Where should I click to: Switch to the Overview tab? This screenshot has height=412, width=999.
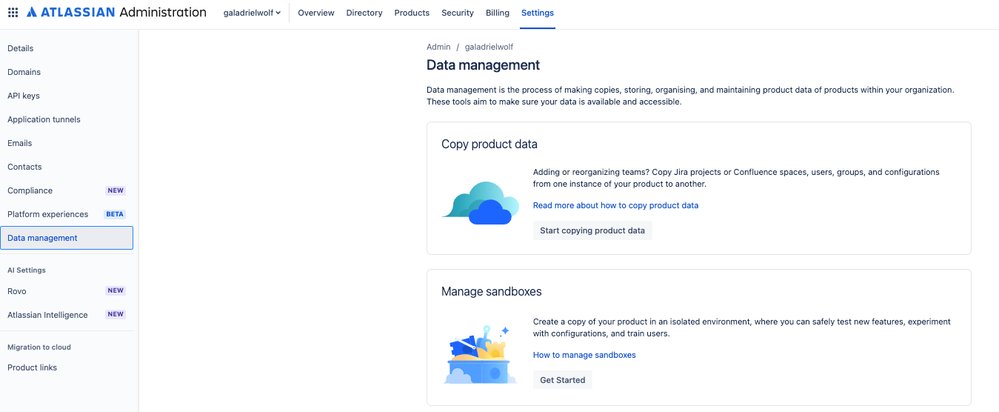click(316, 13)
